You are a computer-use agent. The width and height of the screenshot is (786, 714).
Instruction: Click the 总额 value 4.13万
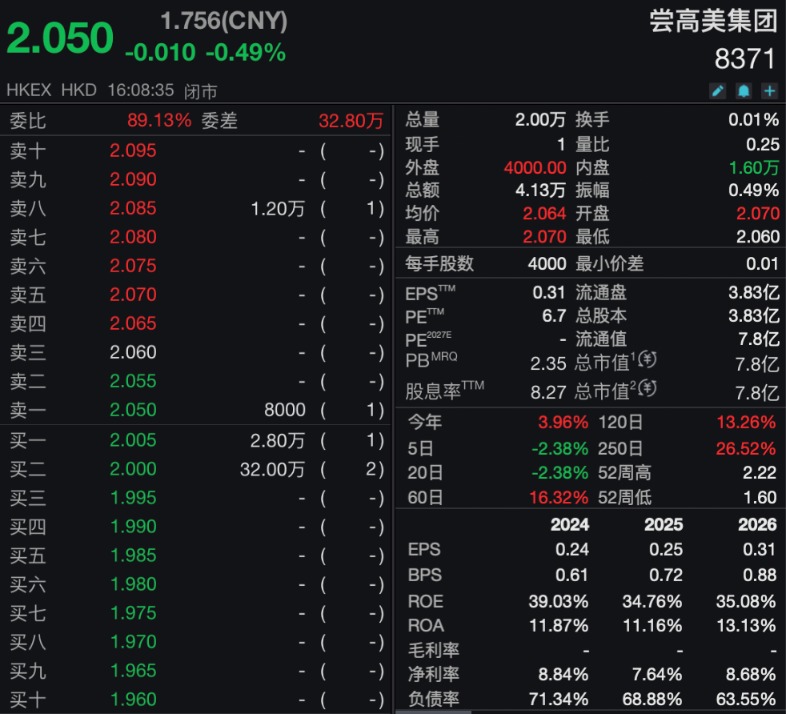(x=540, y=190)
